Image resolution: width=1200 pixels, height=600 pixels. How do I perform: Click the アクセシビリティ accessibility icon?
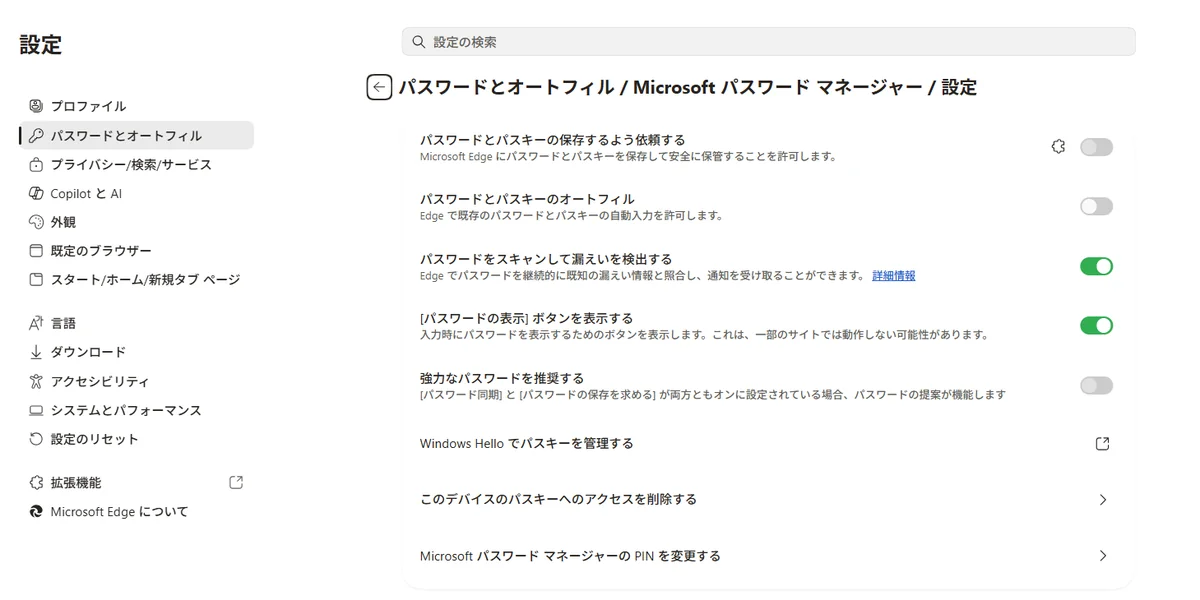coord(36,381)
